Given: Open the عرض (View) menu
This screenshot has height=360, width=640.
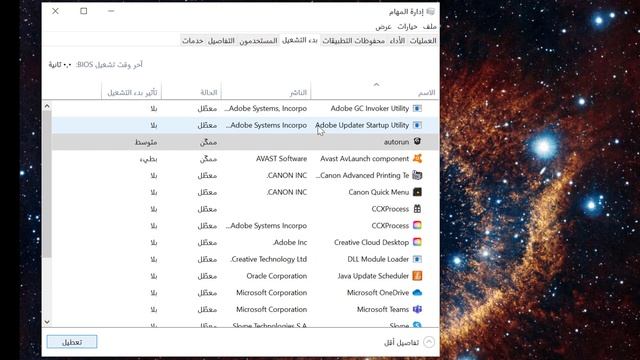Looking at the screenshot, I should [x=383, y=27].
